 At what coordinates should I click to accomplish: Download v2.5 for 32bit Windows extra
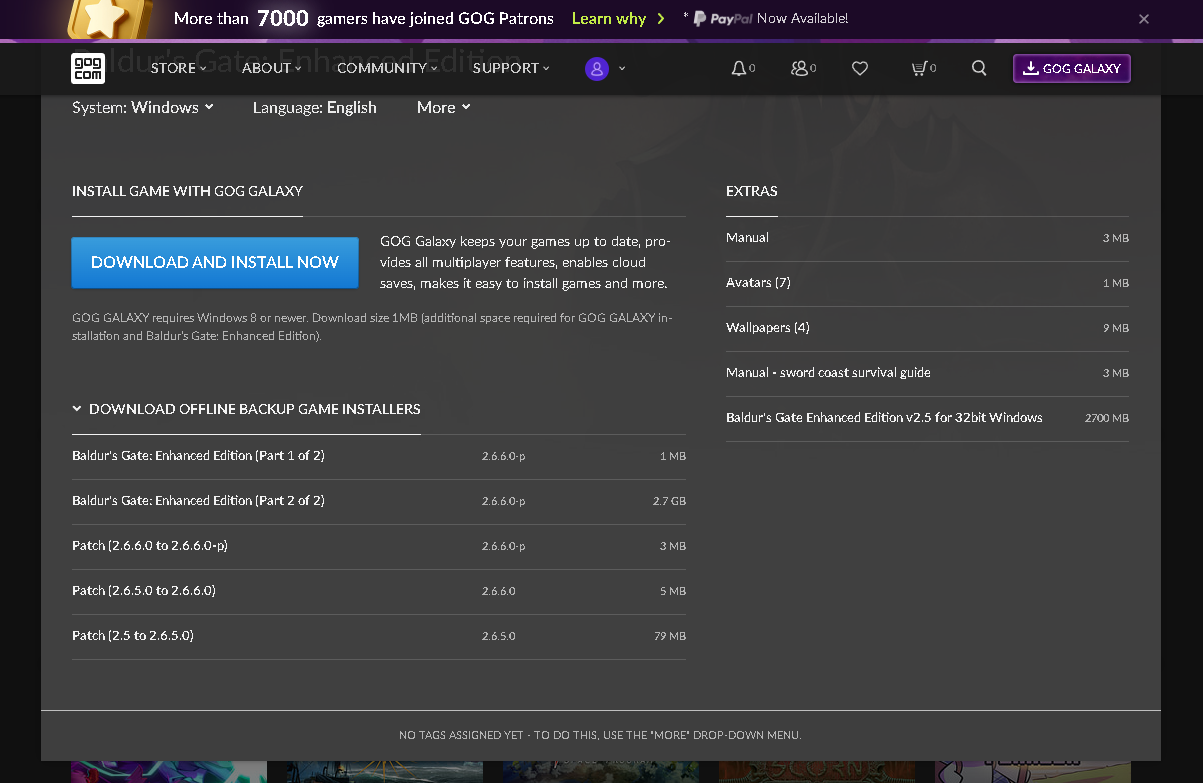coord(927,418)
